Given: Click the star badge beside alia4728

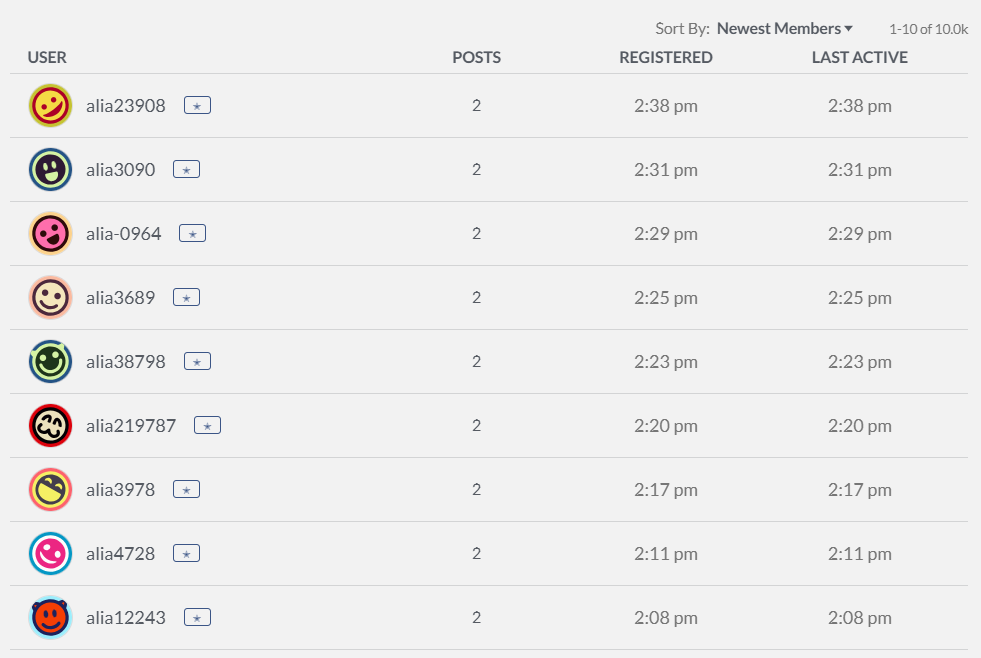Looking at the screenshot, I should tap(186, 554).
